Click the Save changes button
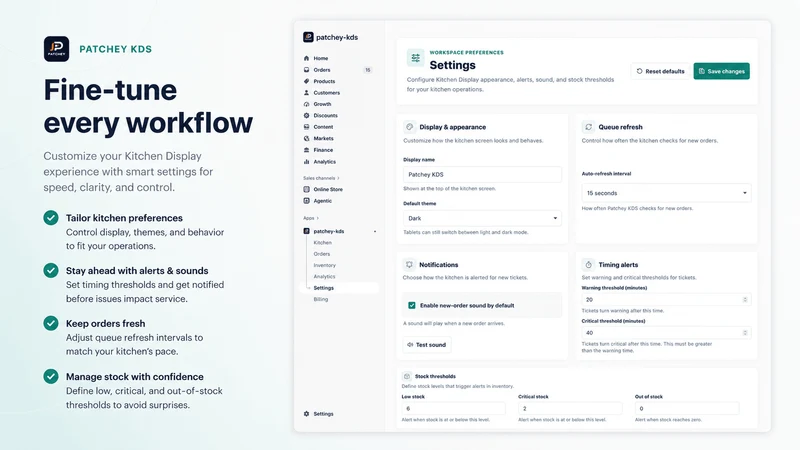The image size is (800, 450). 721,71
